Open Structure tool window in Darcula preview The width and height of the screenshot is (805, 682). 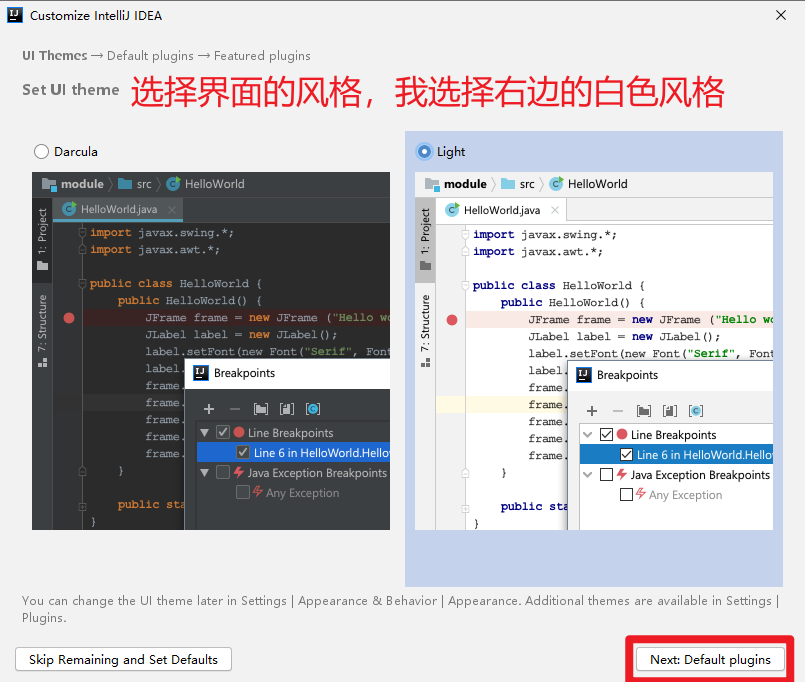coord(42,330)
